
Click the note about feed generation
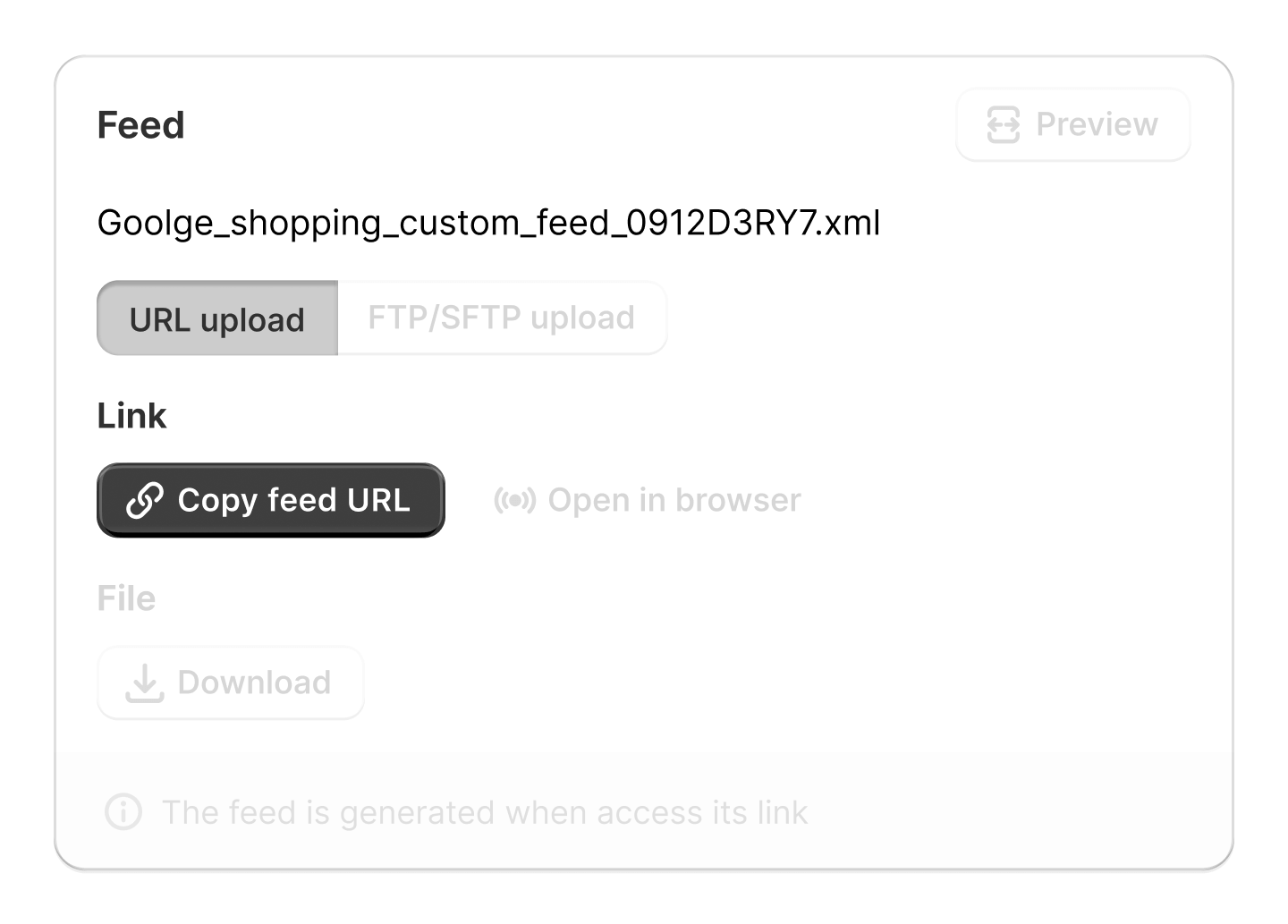pyautogui.click(x=484, y=812)
